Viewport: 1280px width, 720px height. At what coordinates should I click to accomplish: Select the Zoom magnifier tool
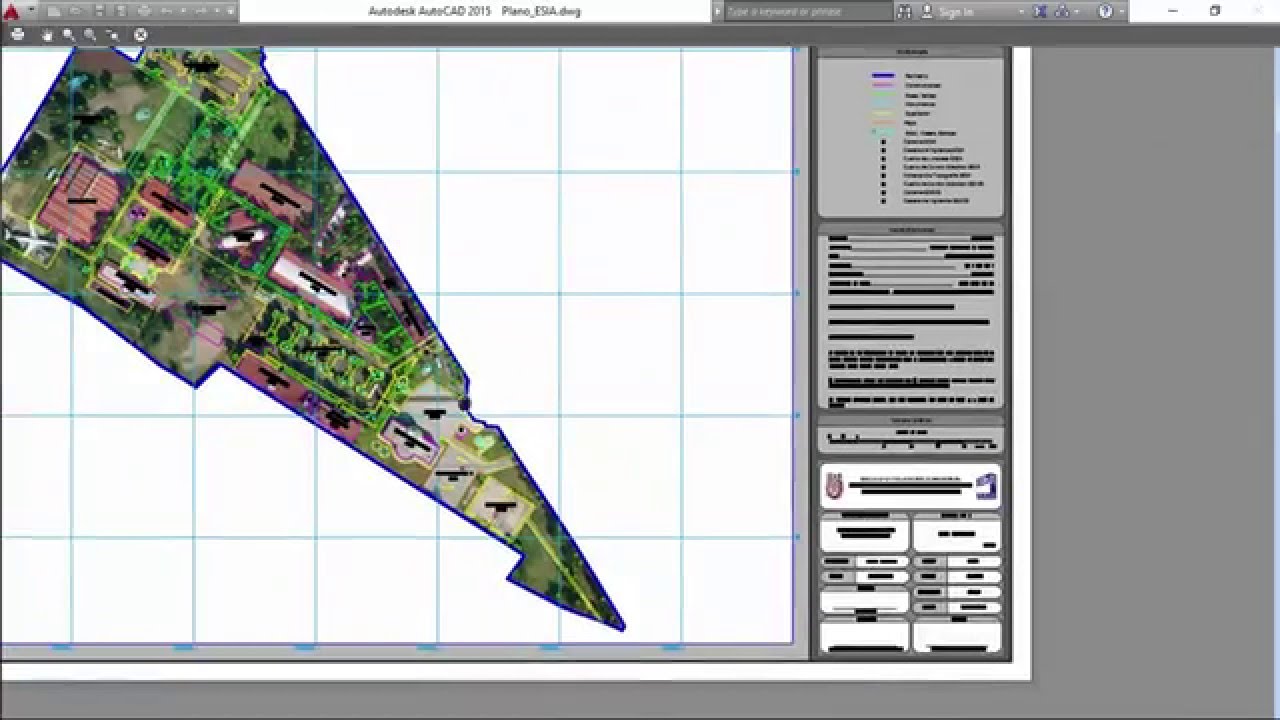(68, 34)
